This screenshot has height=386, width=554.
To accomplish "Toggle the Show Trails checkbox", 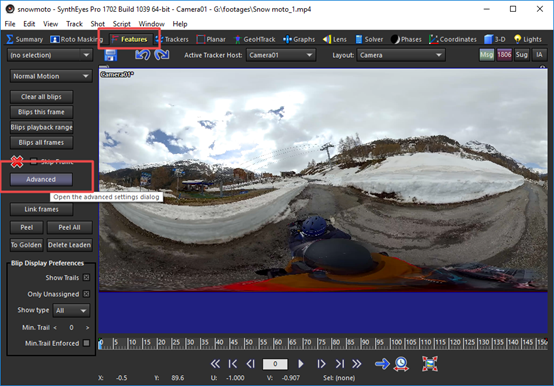I will (86, 278).
